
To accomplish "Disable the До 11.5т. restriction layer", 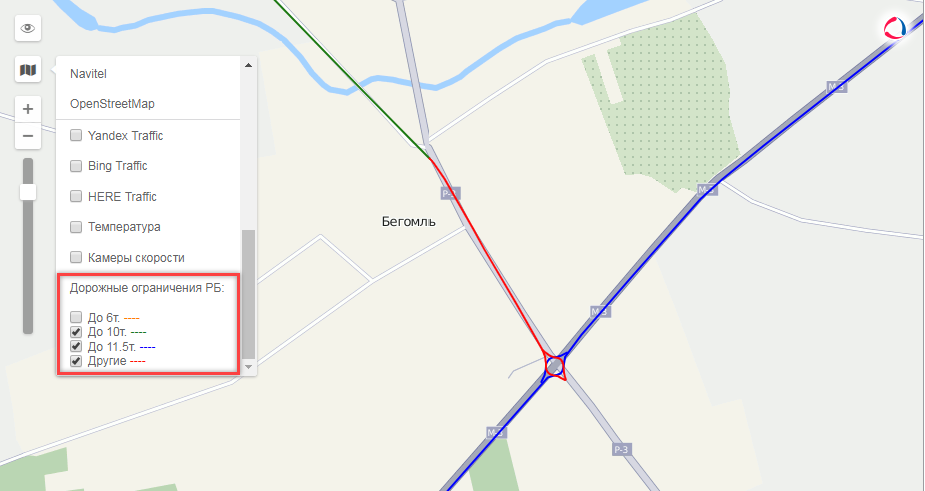I will (x=76, y=346).
